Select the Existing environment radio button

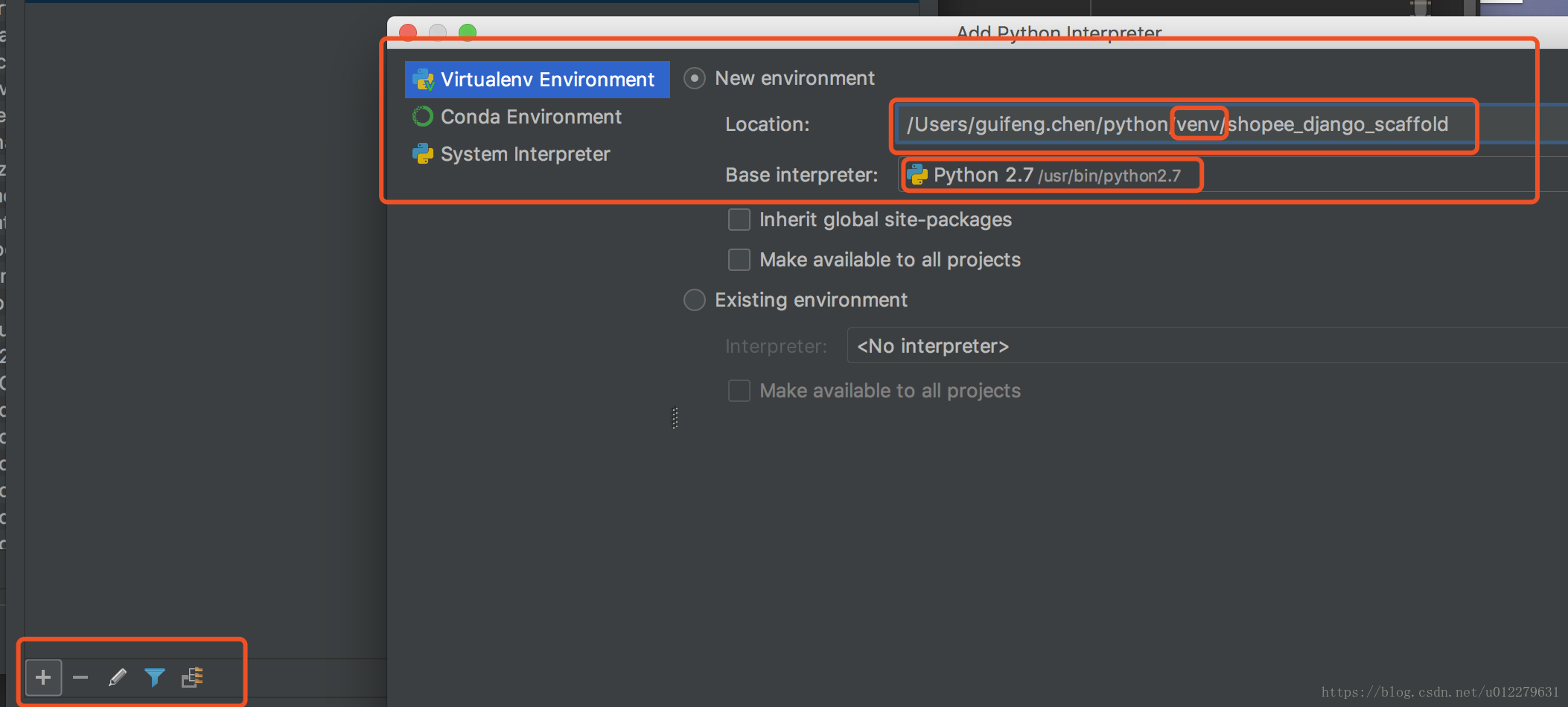click(x=695, y=300)
